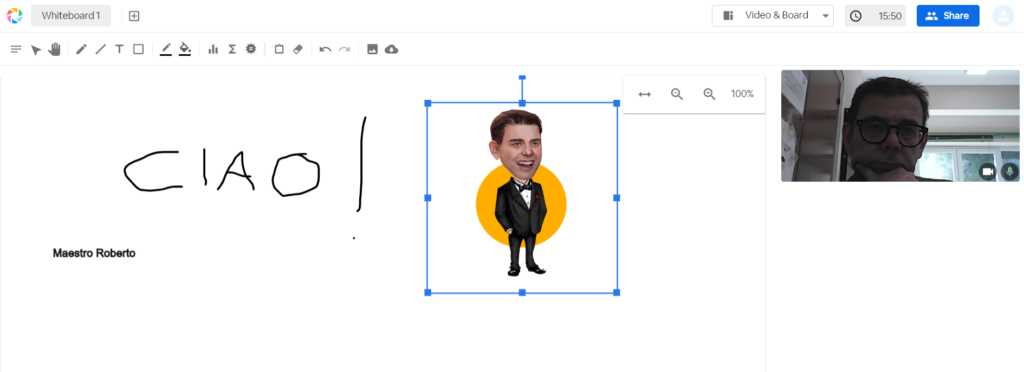This screenshot has height=372, width=1024.
Task: Undo the last action
Action: click(x=325, y=49)
